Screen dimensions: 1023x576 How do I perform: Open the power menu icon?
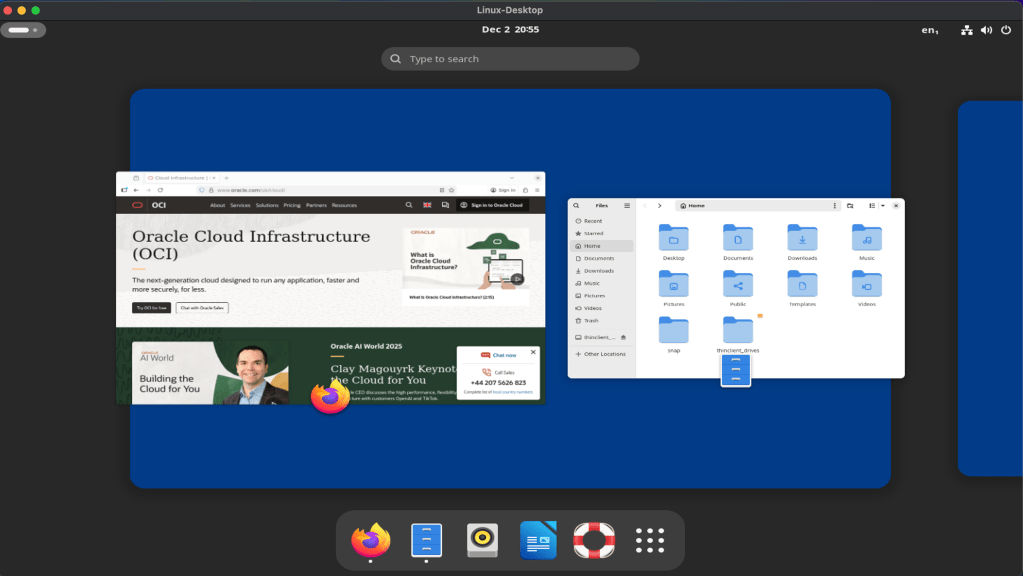[x=1005, y=30]
